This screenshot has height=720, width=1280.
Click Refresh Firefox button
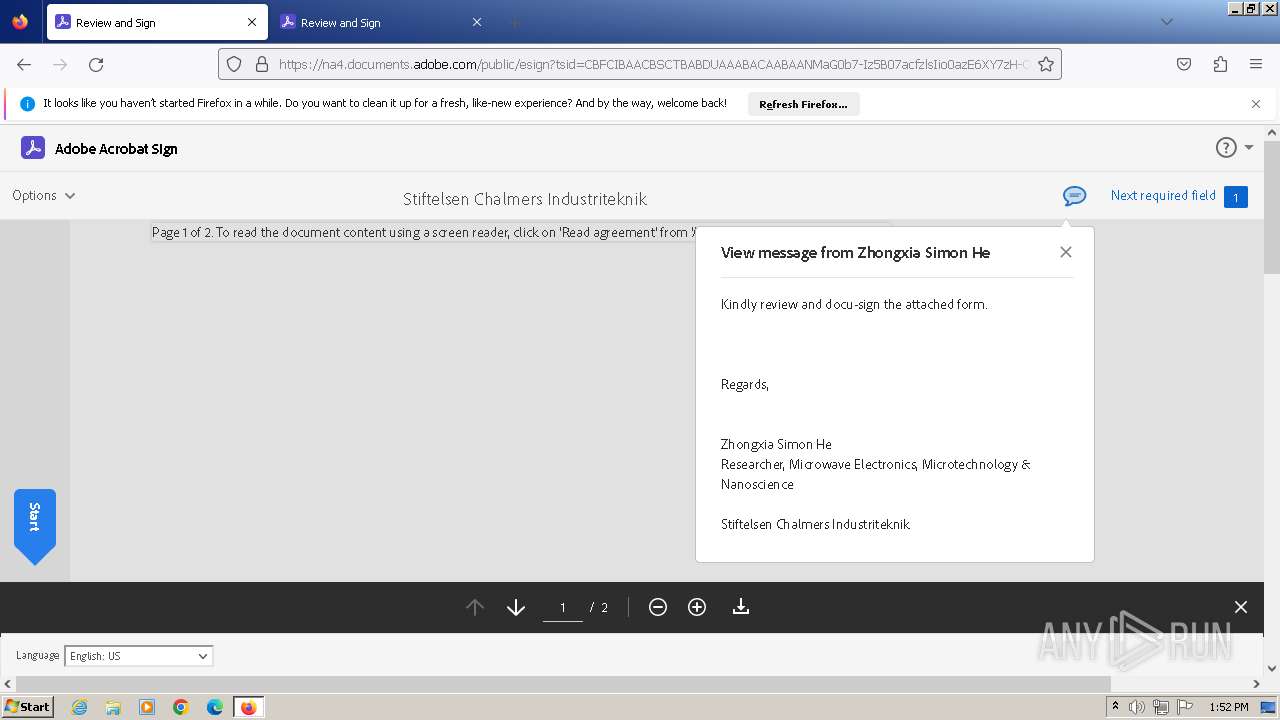pyautogui.click(x=803, y=104)
